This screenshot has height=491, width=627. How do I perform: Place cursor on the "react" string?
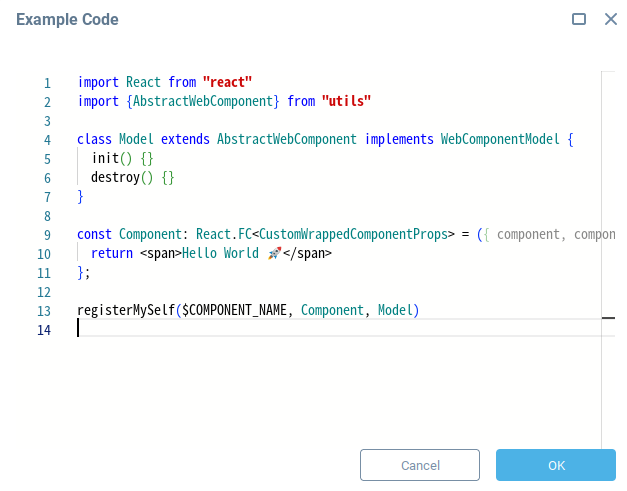227,82
